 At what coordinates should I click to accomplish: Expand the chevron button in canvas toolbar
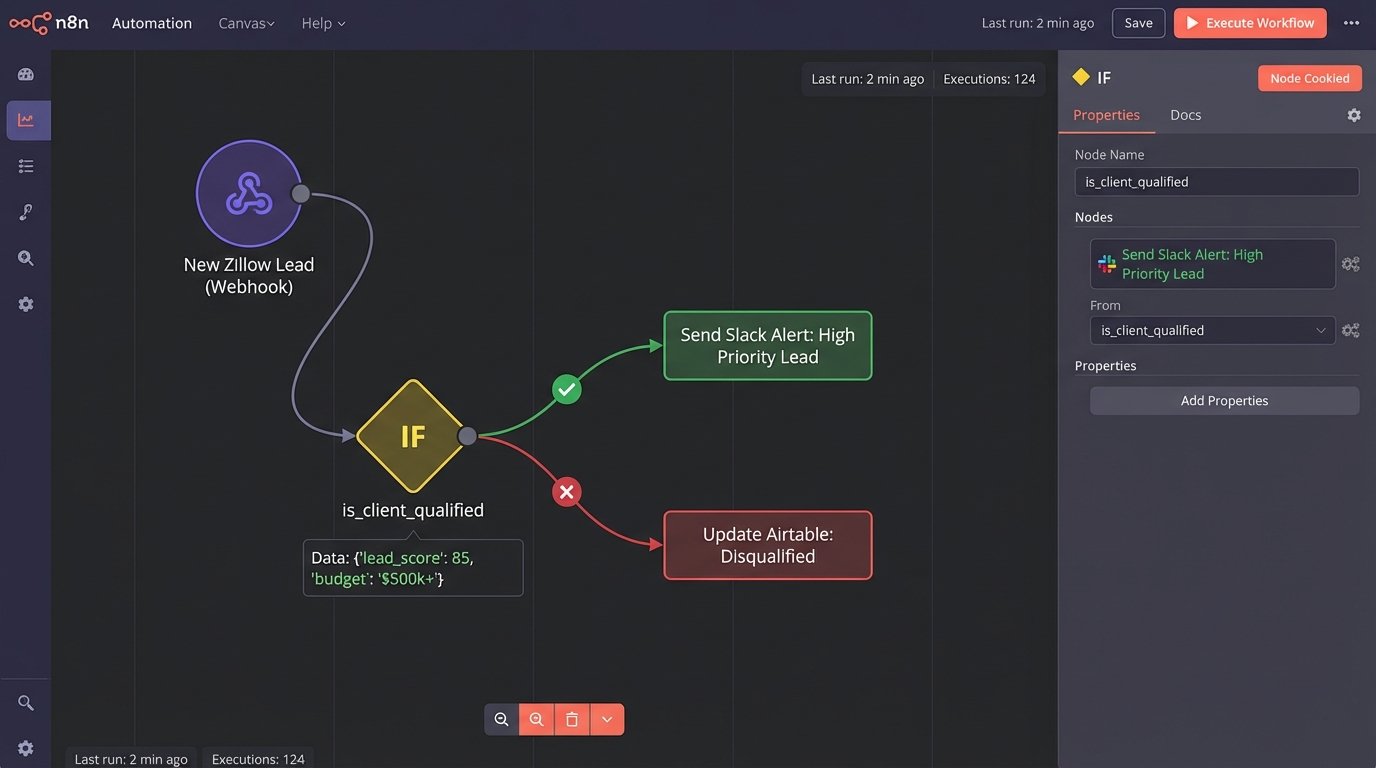[x=607, y=719]
